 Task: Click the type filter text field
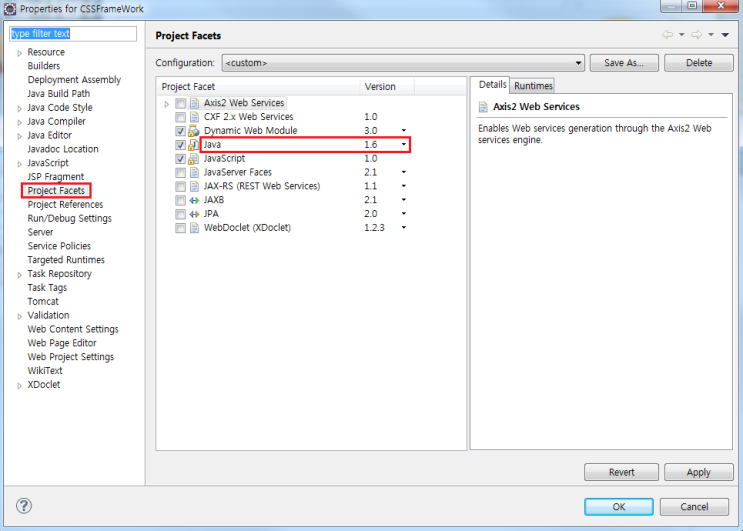pos(73,34)
